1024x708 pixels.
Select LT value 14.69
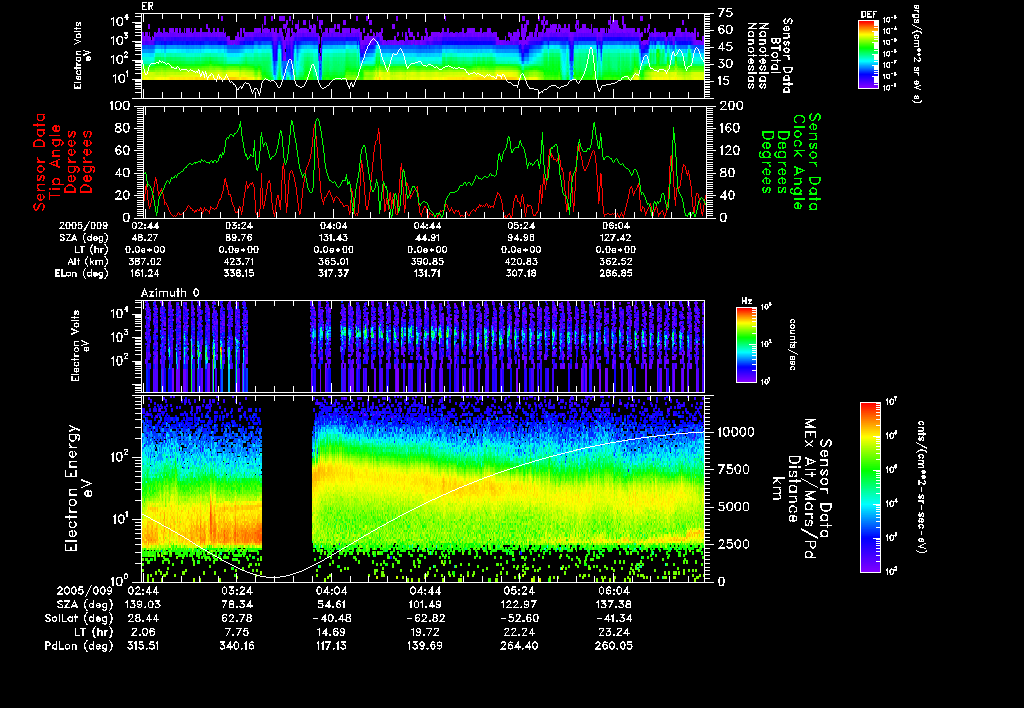coord(331,632)
